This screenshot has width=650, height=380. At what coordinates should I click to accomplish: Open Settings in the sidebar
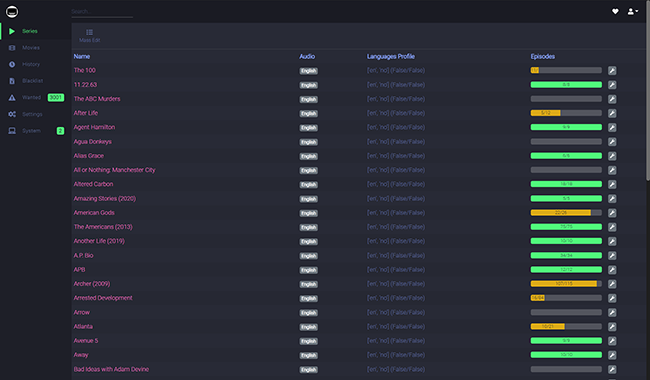point(36,114)
